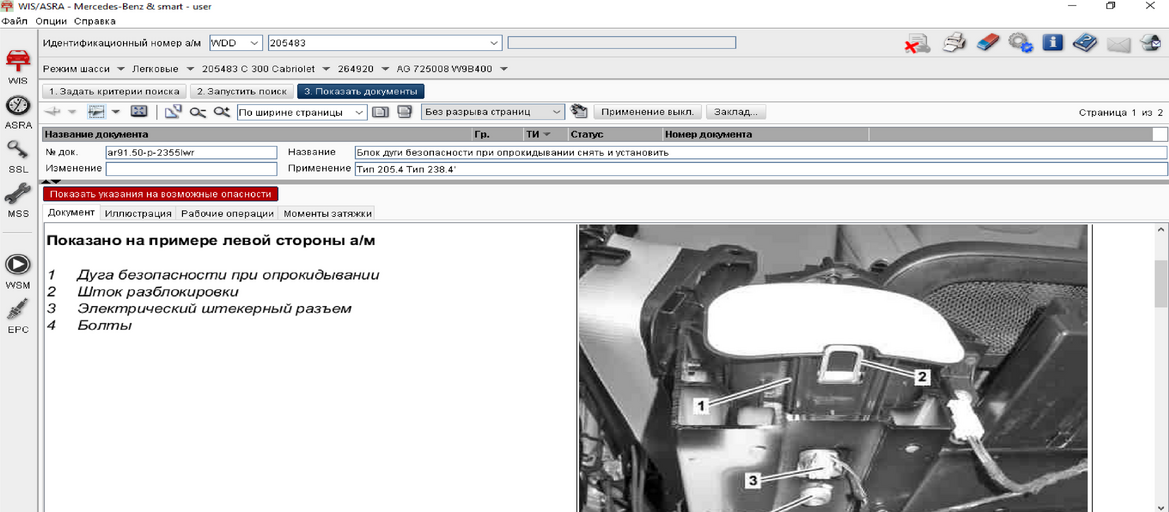Launch the WSM play module
The image size is (1169, 512).
18,270
